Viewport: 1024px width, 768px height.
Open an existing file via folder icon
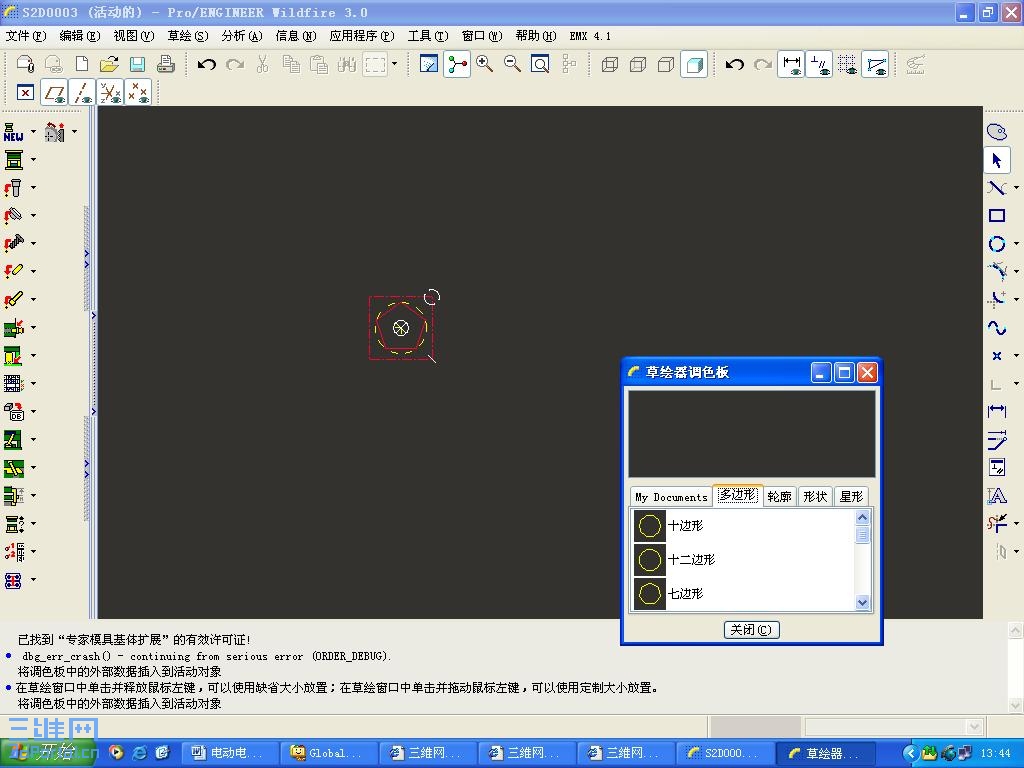click(109, 64)
